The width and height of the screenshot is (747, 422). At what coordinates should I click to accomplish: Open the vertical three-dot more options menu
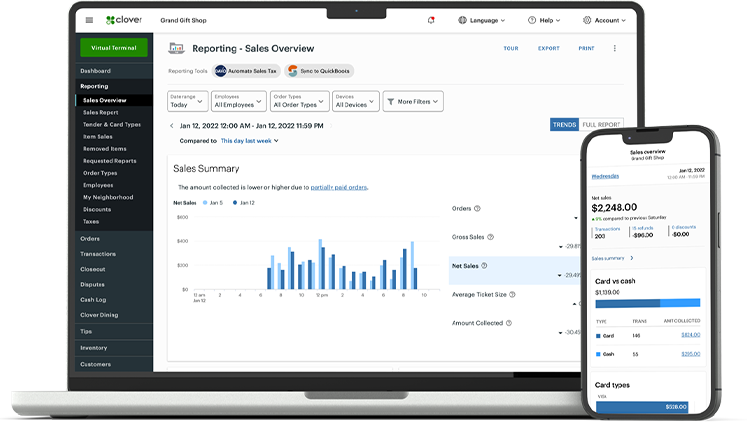(x=614, y=48)
